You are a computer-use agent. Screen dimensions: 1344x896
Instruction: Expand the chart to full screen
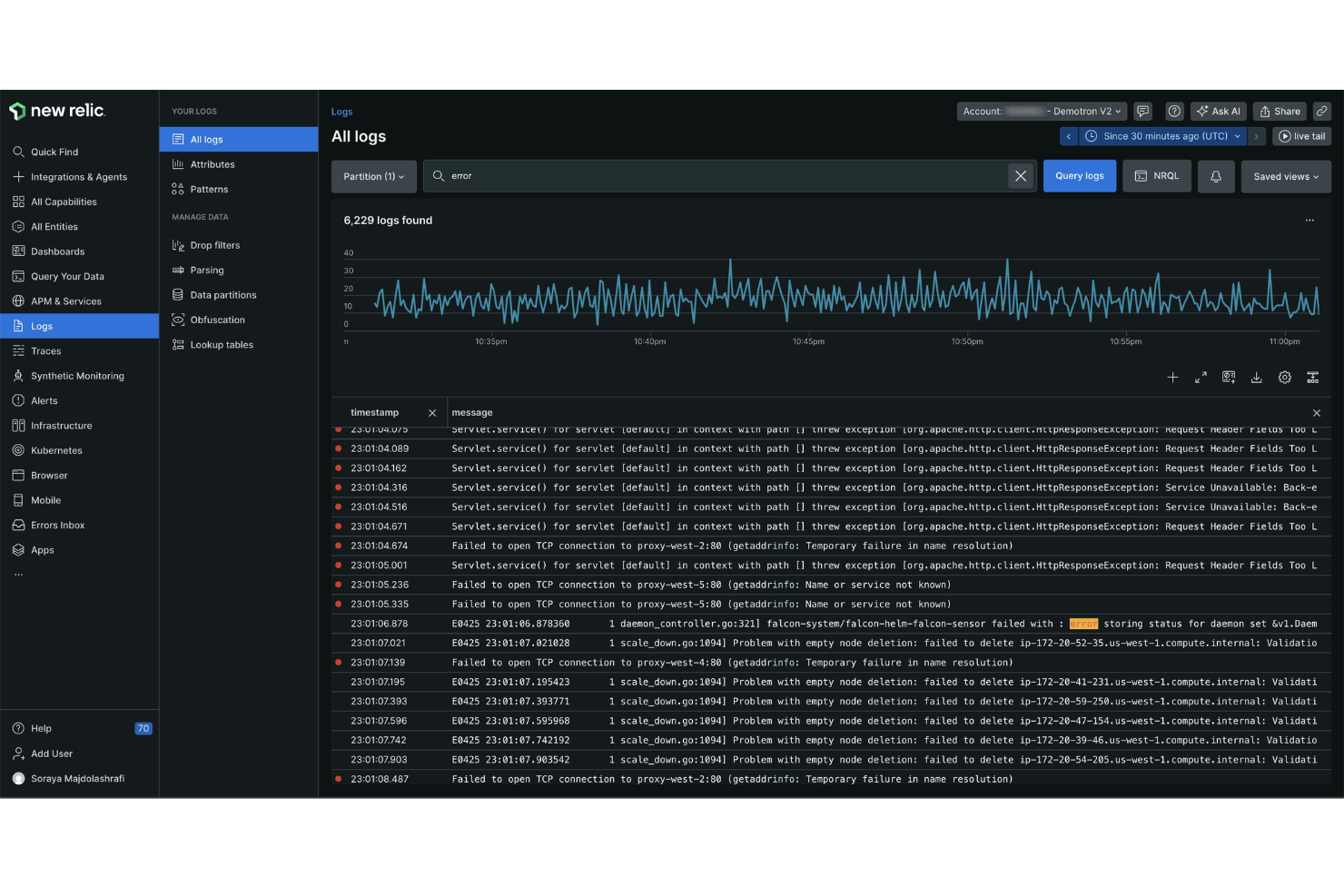click(1201, 377)
